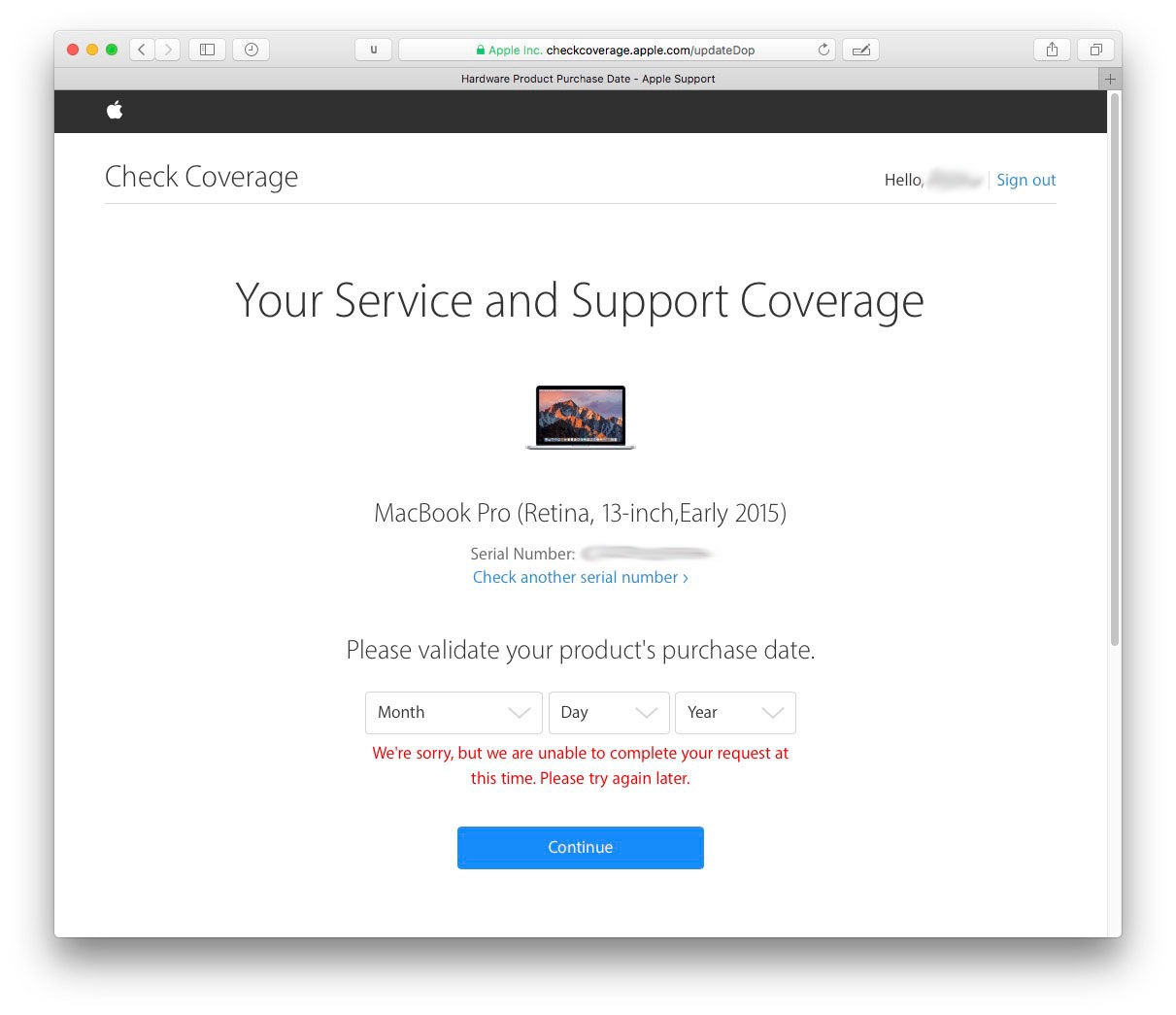Click the red 'We're sorry' error message
The width and height of the screenshot is (1176, 1015).
(x=581, y=765)
